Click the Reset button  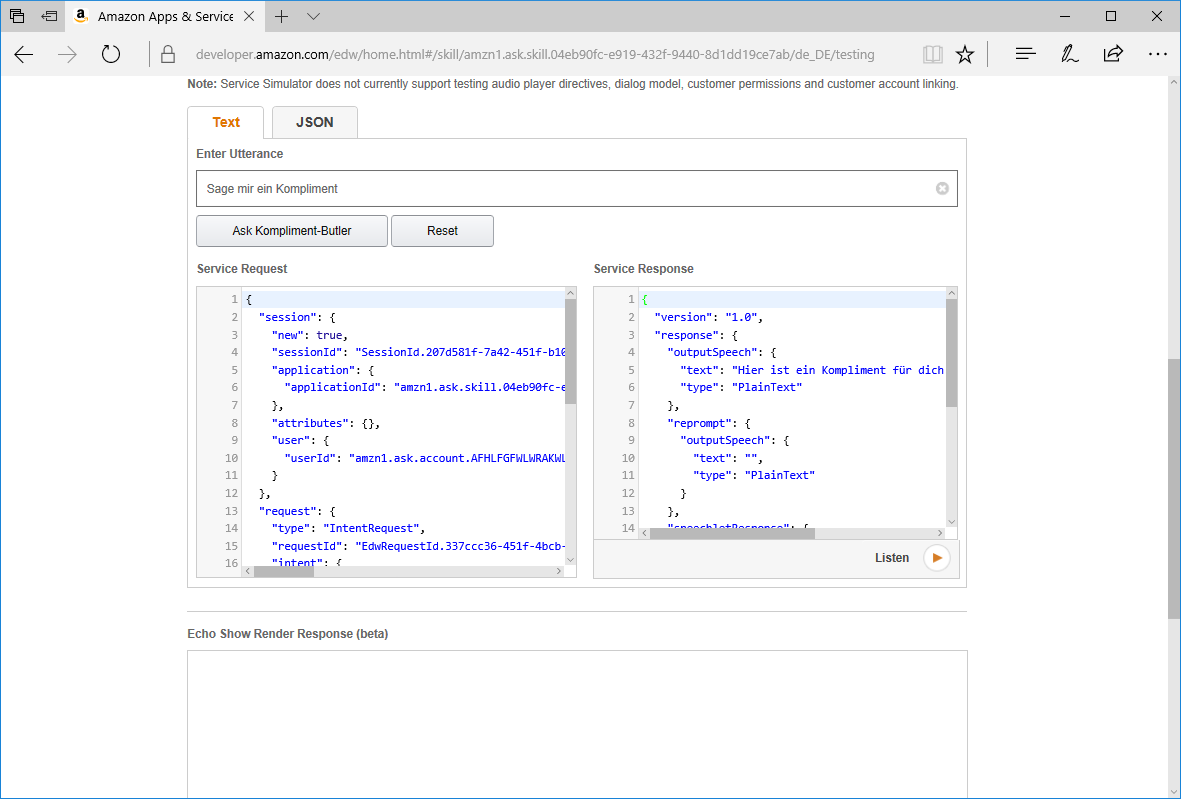coord(442,231)
